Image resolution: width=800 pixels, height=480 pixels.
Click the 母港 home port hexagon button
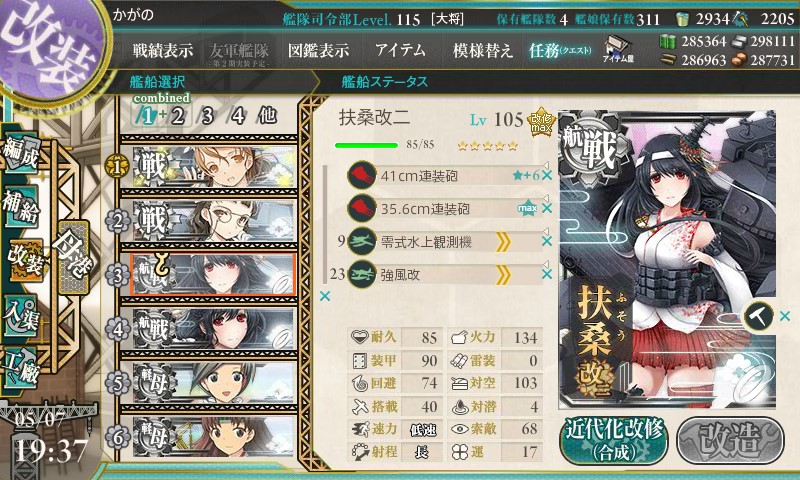click(x=74, y=257)
